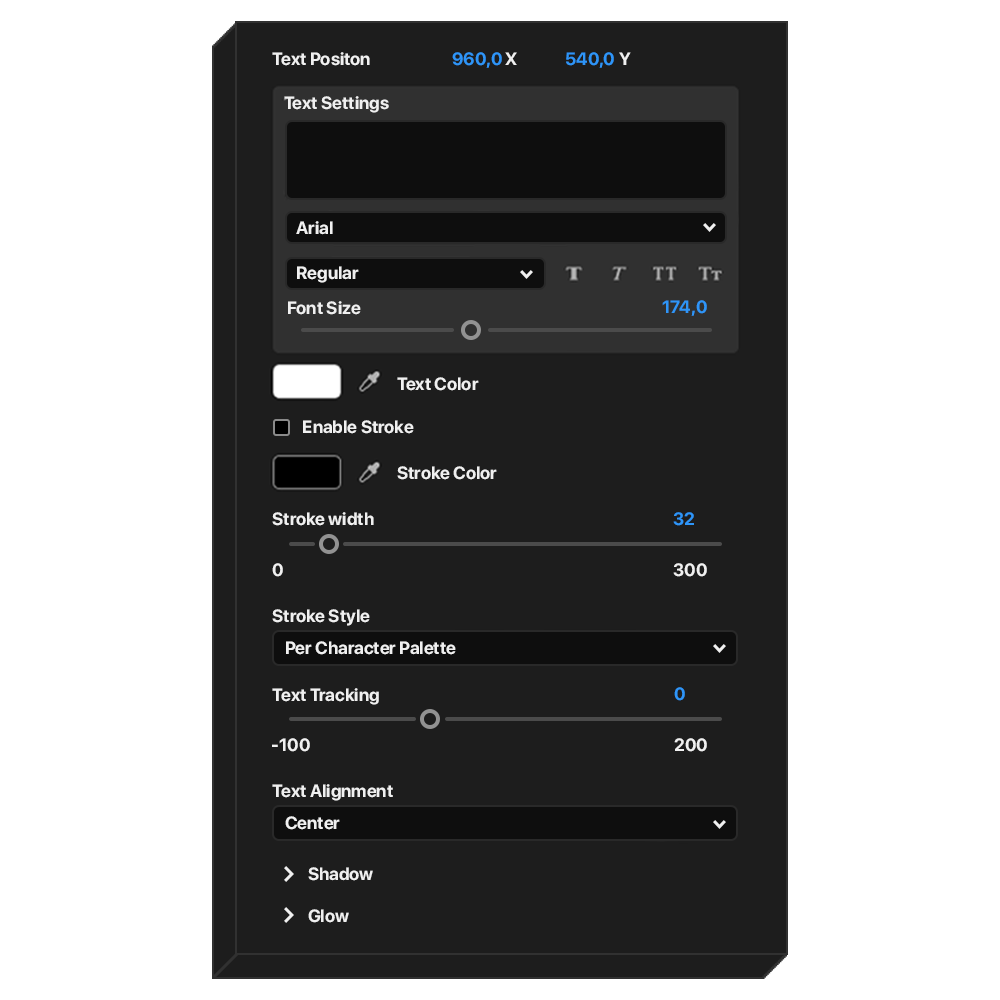Open the Stroke Style dropdown
Viewport: 1000px width, 1000px height.
tap(504, 648)
